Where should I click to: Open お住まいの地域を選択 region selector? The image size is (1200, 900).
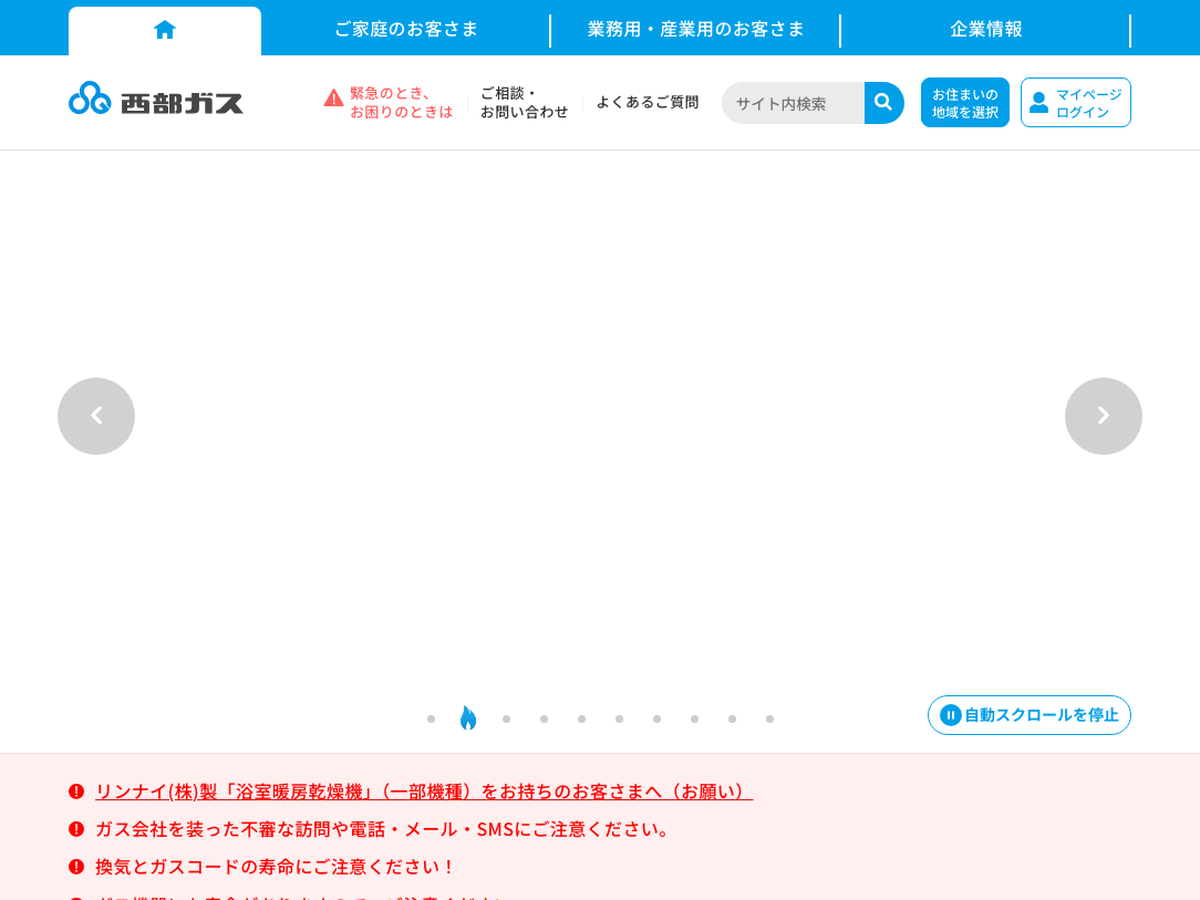(965, 103)
